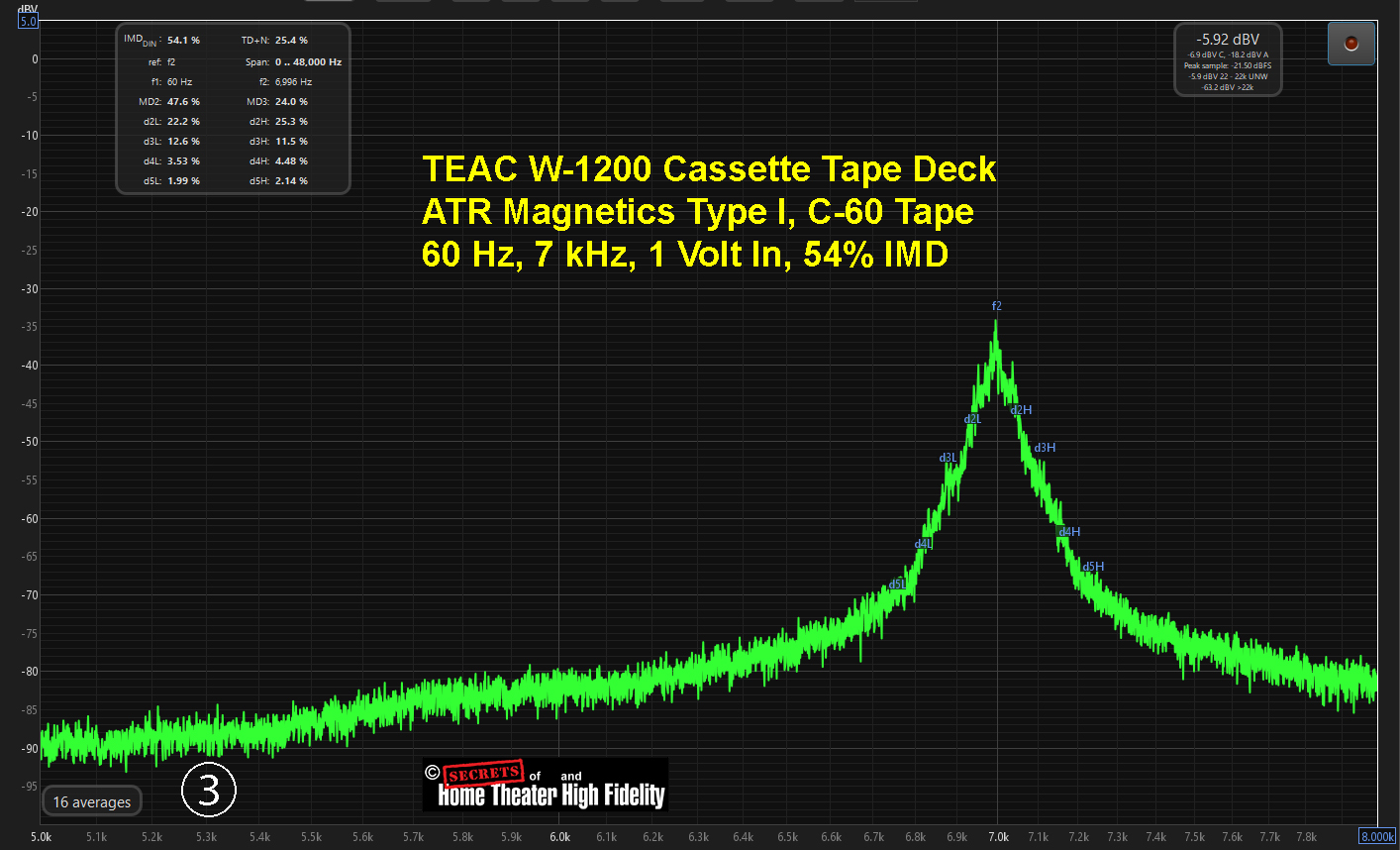This screenshot has height=850, width=1400.
Task: Select the f2 peak marker on the graph
Action: point(997,306)
